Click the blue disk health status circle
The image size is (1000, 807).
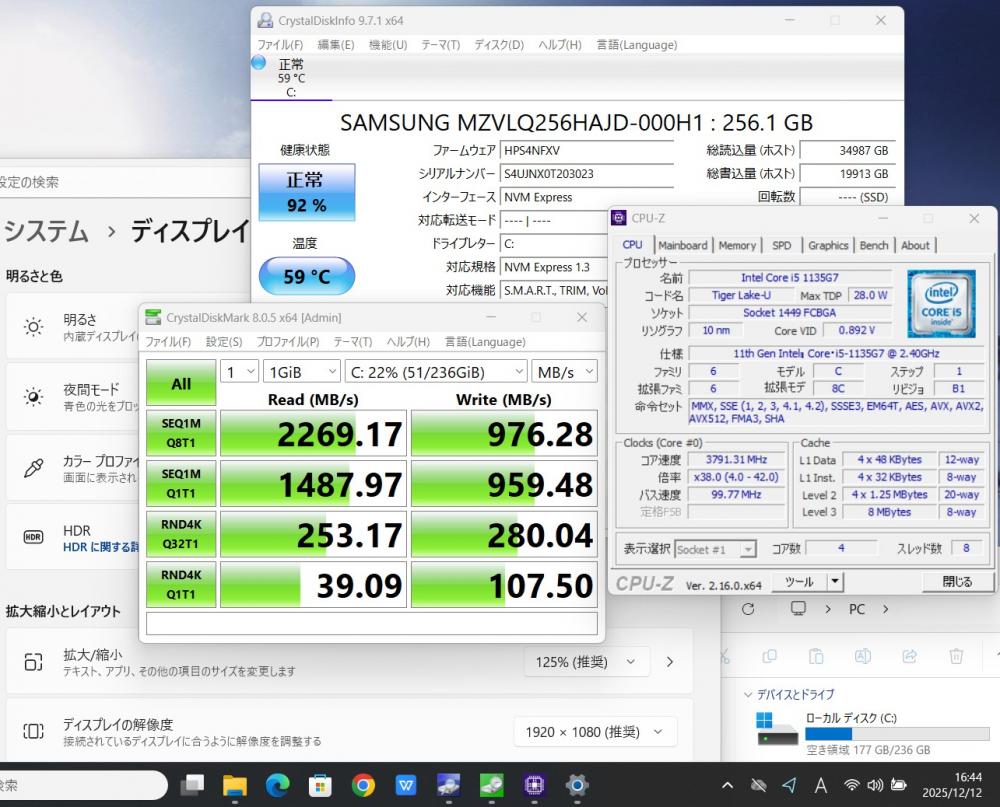259,63
